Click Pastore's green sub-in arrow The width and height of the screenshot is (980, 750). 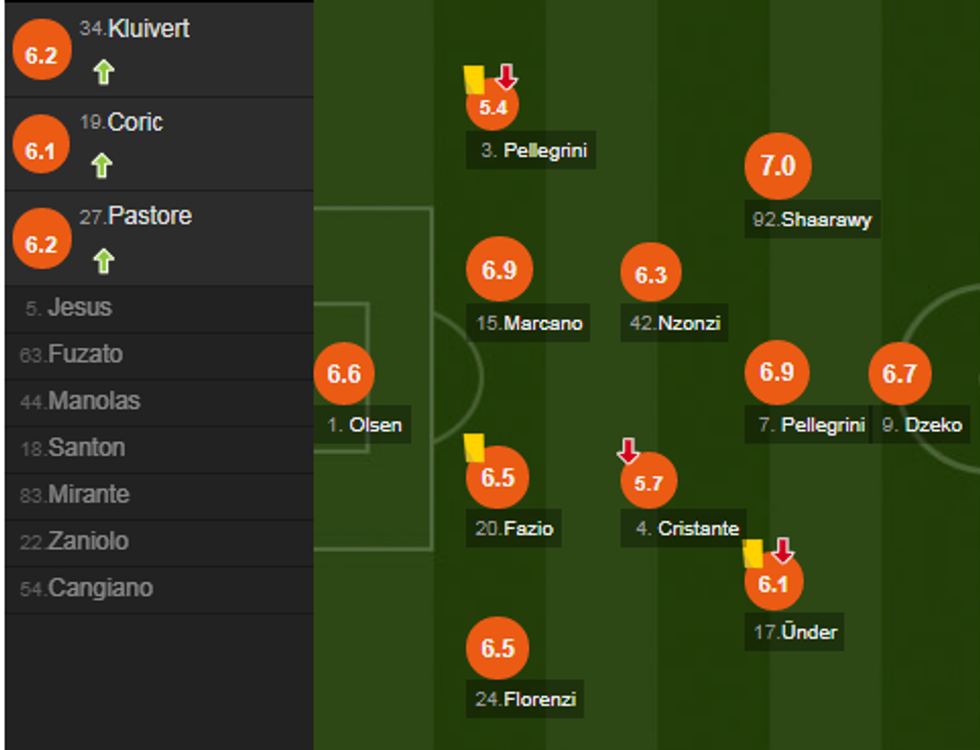click(103, 261)
